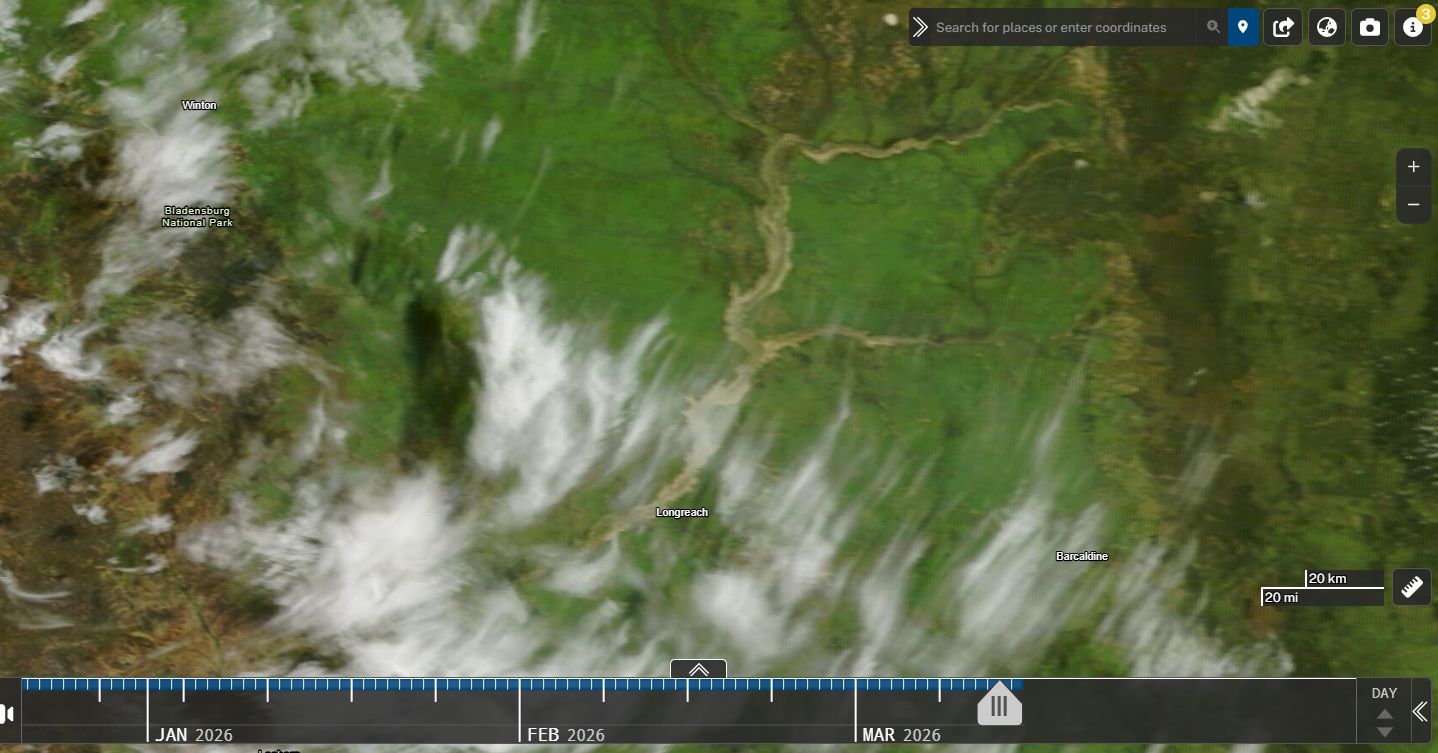Expand the timeline panel upward chevron
The image size is (1438, 753).
[x=698, y=669]
